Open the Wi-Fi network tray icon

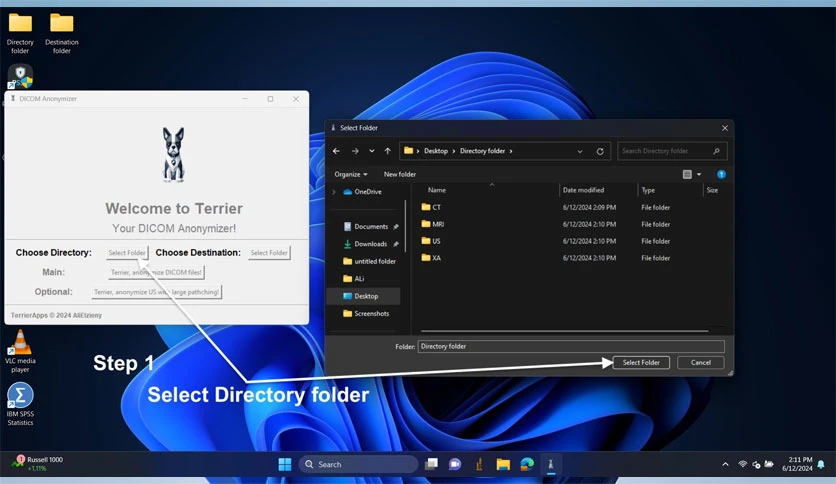click(742, 464)
